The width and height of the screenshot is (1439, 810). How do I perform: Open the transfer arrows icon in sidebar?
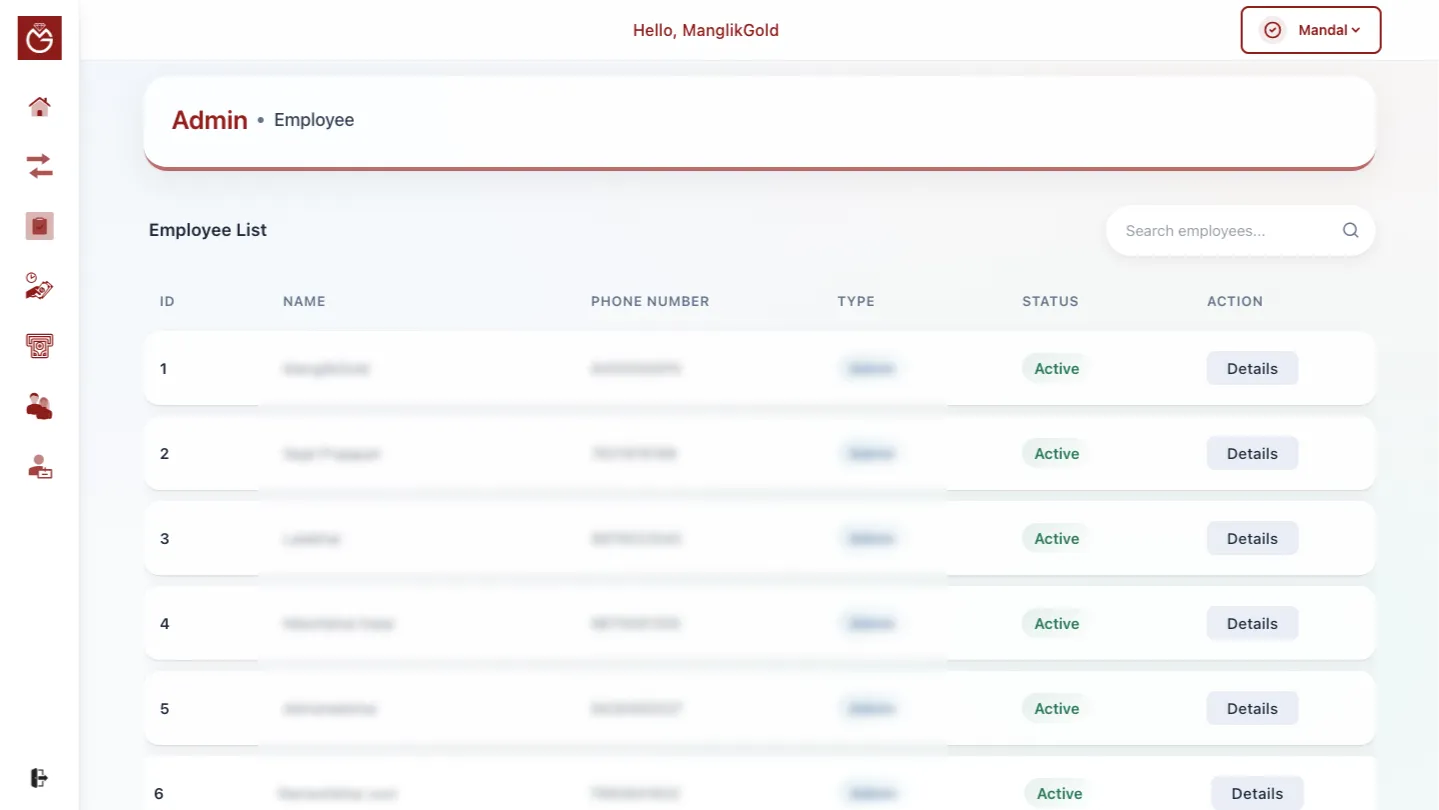(40, 166)
